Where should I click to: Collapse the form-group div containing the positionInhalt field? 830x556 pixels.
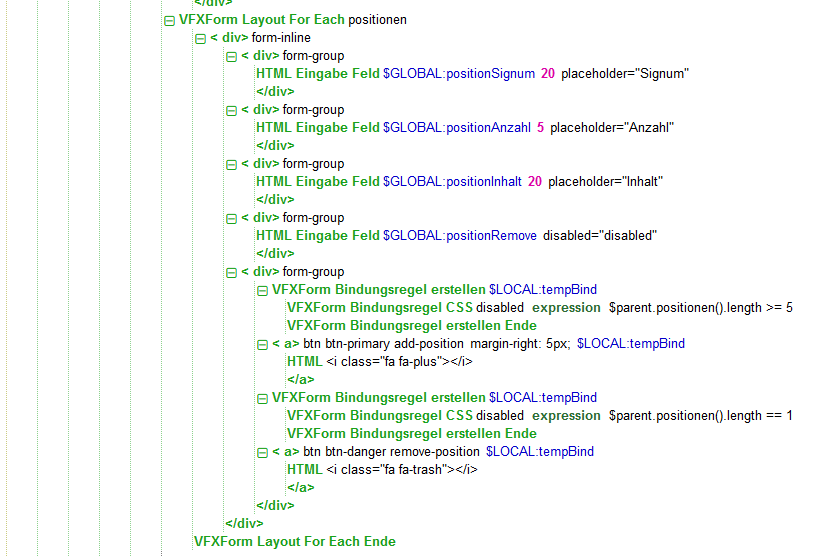tap(231, 164)
